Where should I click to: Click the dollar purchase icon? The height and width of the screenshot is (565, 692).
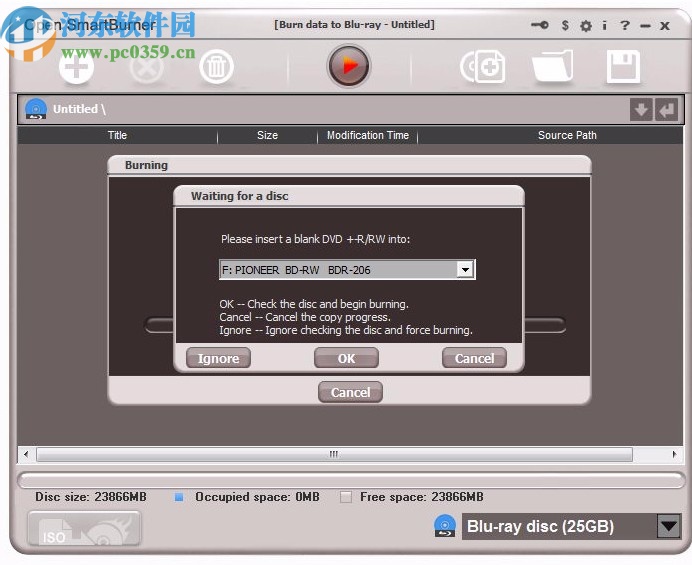(565, 25)
